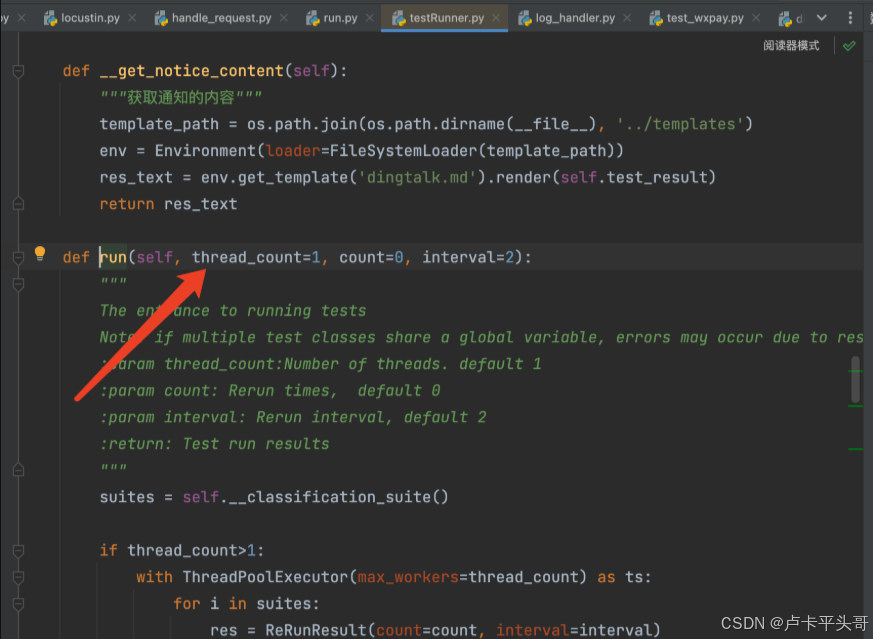Click fold marker at docstring closing quotes
Viewport: 873px width, 639px height.
click(x=18, y=470)
